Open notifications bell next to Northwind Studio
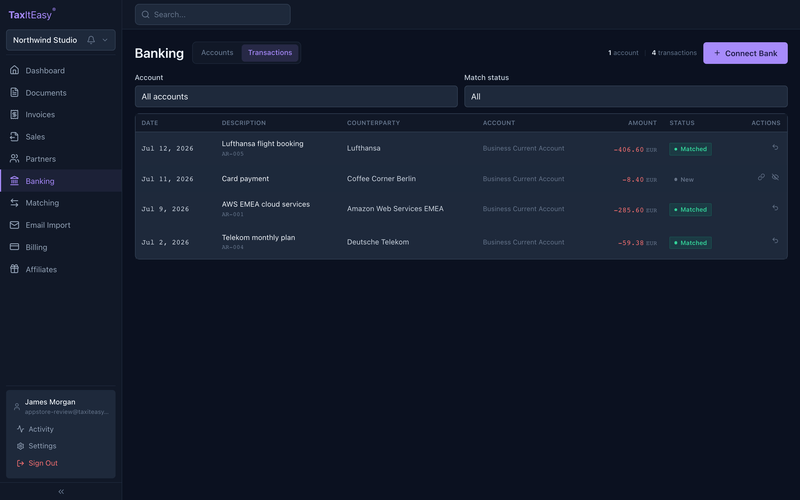The height and width of the screenshot is (500, 800). pyautogui.click(x=91, y=40)
